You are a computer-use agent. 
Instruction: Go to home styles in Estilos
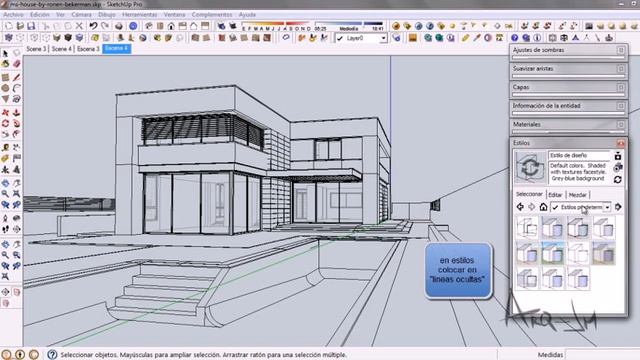coord(543,207)
